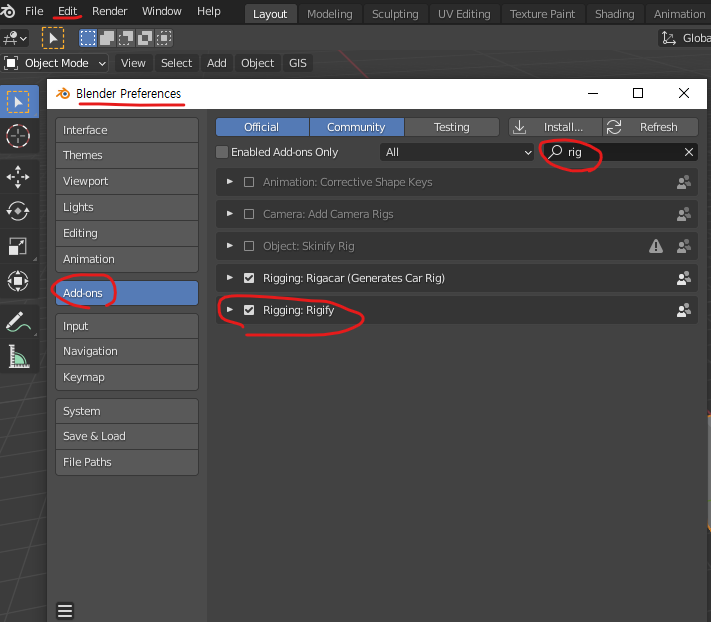Open the Keymap preferences section
711x622 pixels.
(x=127, y=377)
